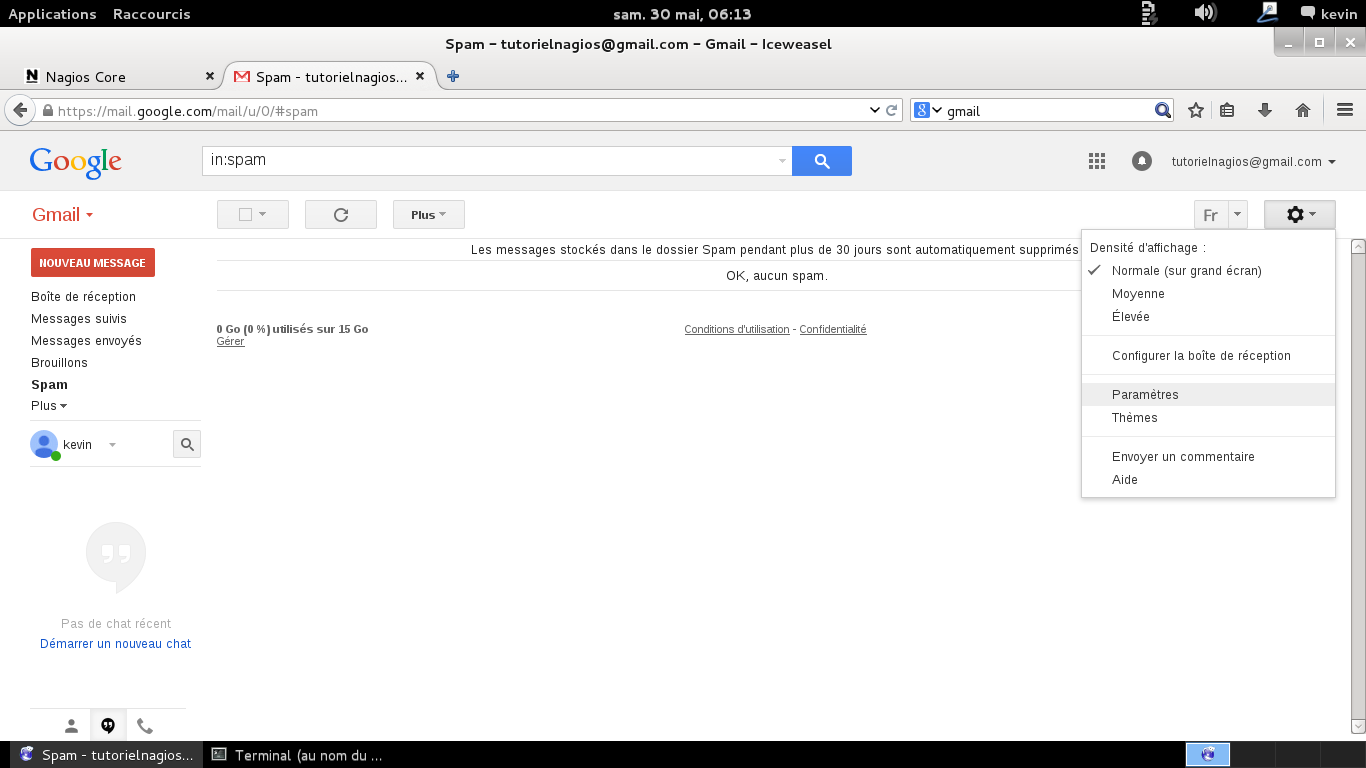Click the Fr input language button
This screenshot has height=768, width=1366.
tap(1210, 215)
